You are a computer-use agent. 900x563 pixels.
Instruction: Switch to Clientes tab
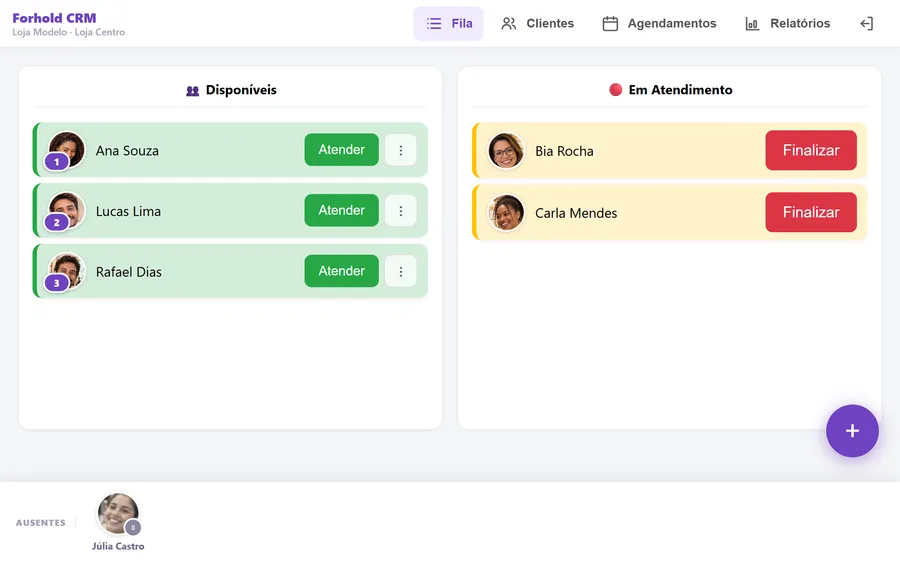(537, 24)
